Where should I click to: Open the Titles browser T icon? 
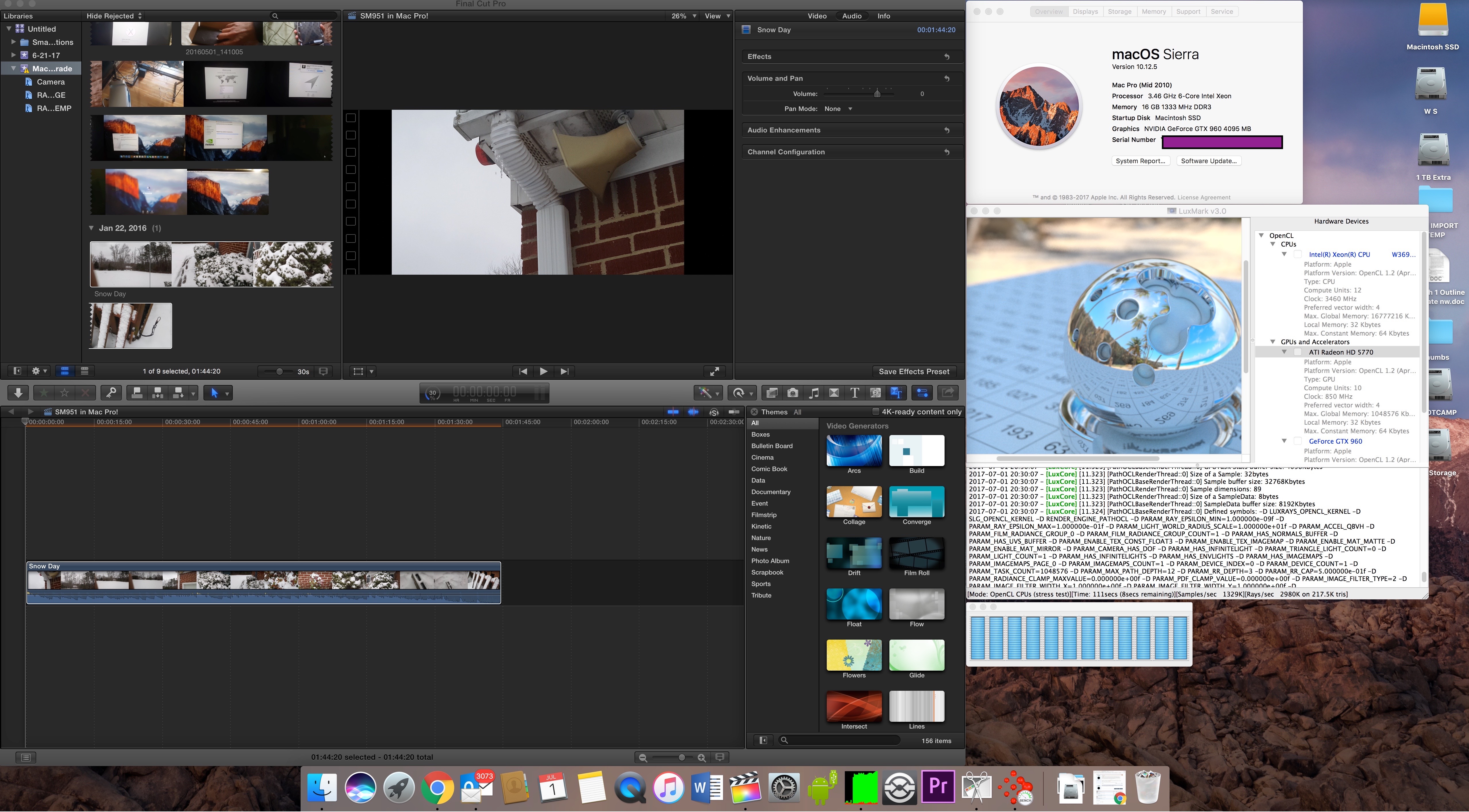(854, 393)
